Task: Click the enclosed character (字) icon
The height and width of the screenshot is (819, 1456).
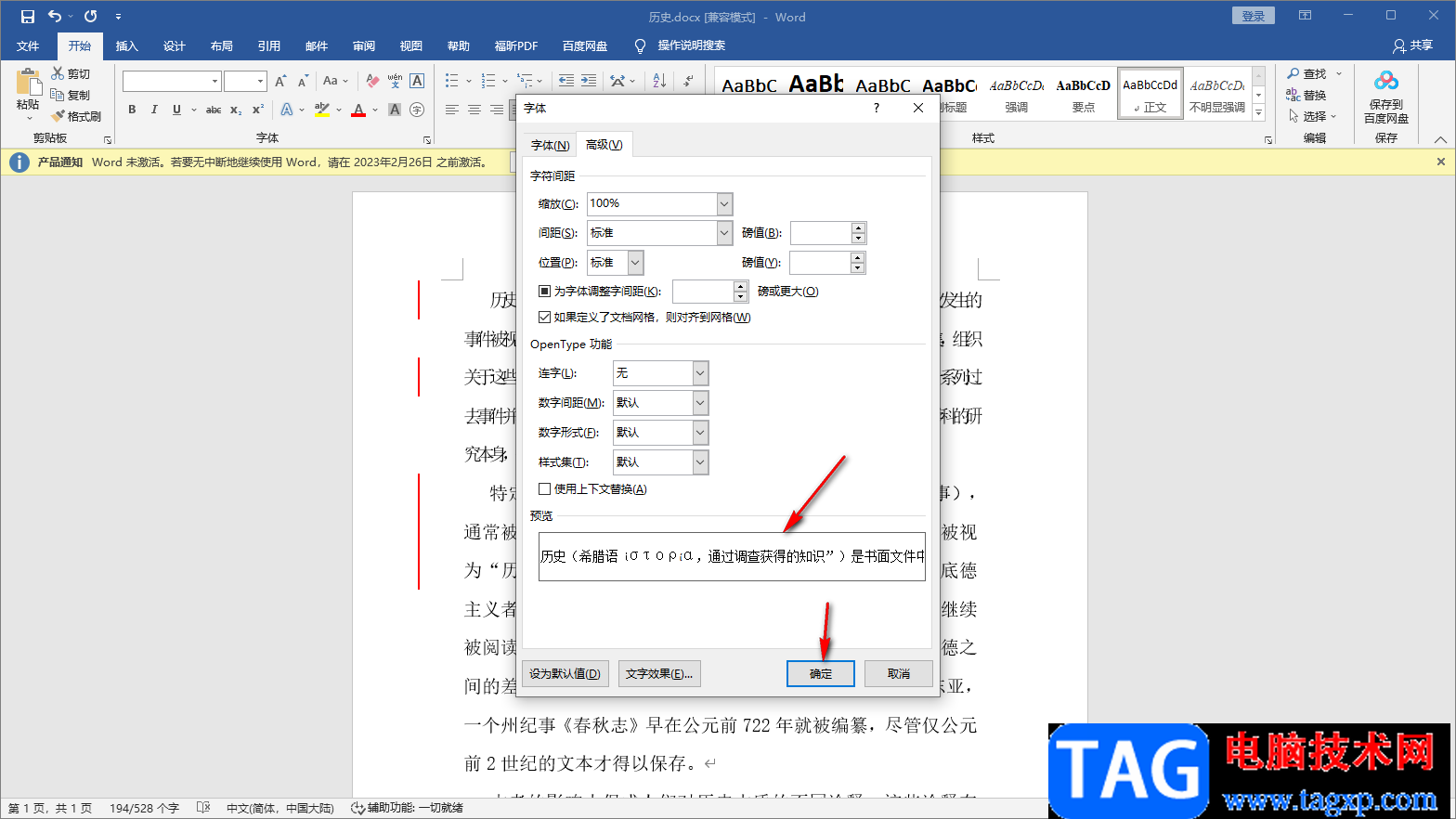Action: click(x=417, y=110)
